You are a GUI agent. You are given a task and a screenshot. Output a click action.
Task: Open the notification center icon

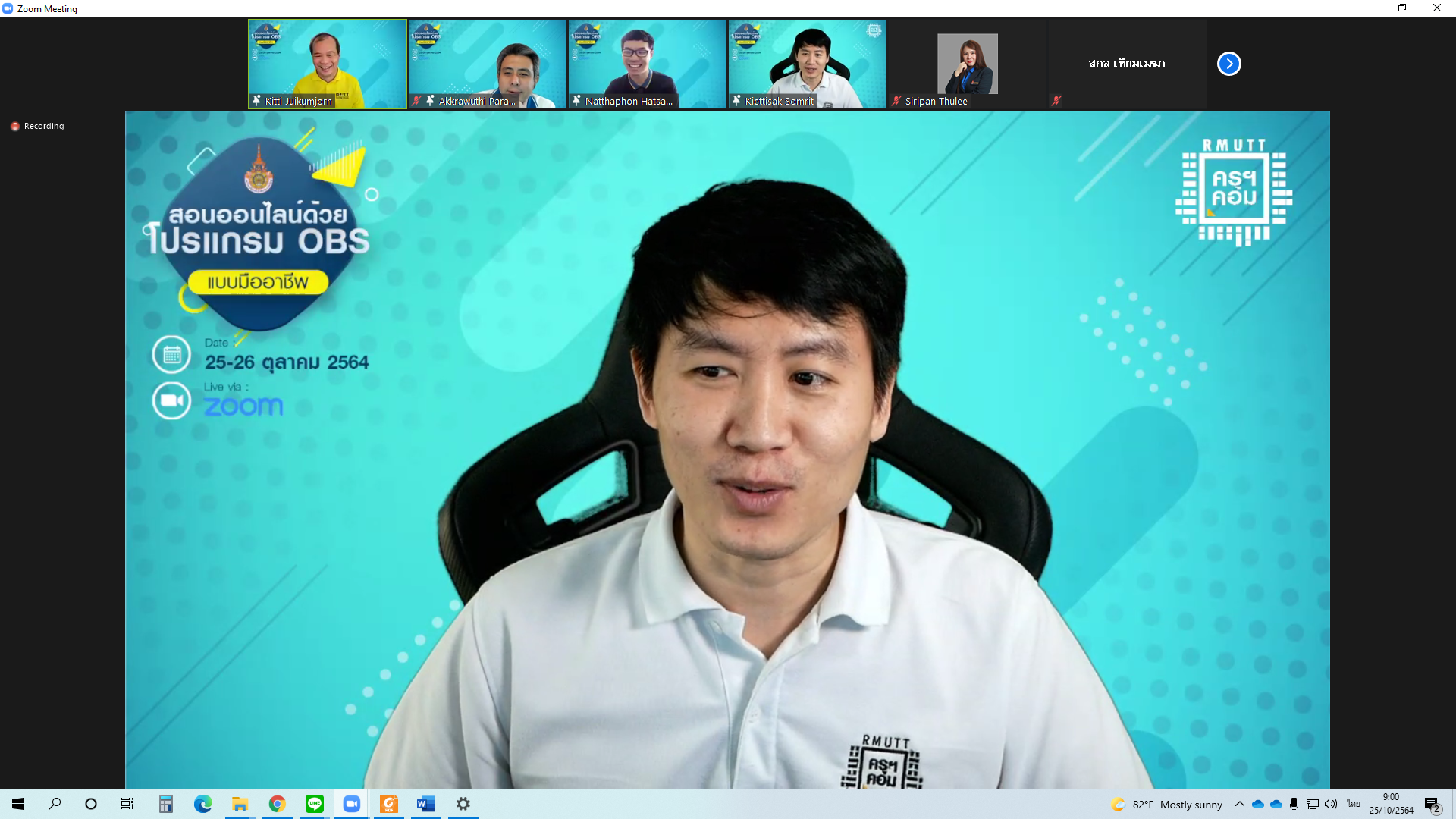(1432, 804)
